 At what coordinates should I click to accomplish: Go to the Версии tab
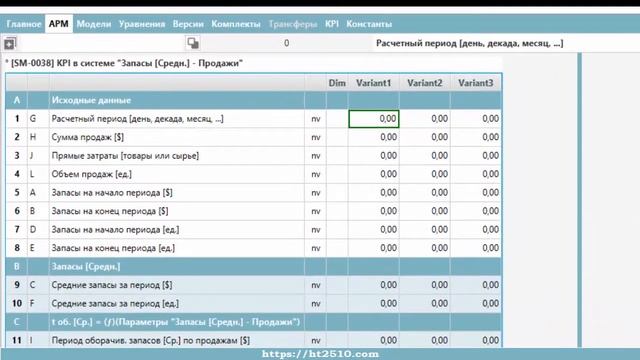pos(188,24)
